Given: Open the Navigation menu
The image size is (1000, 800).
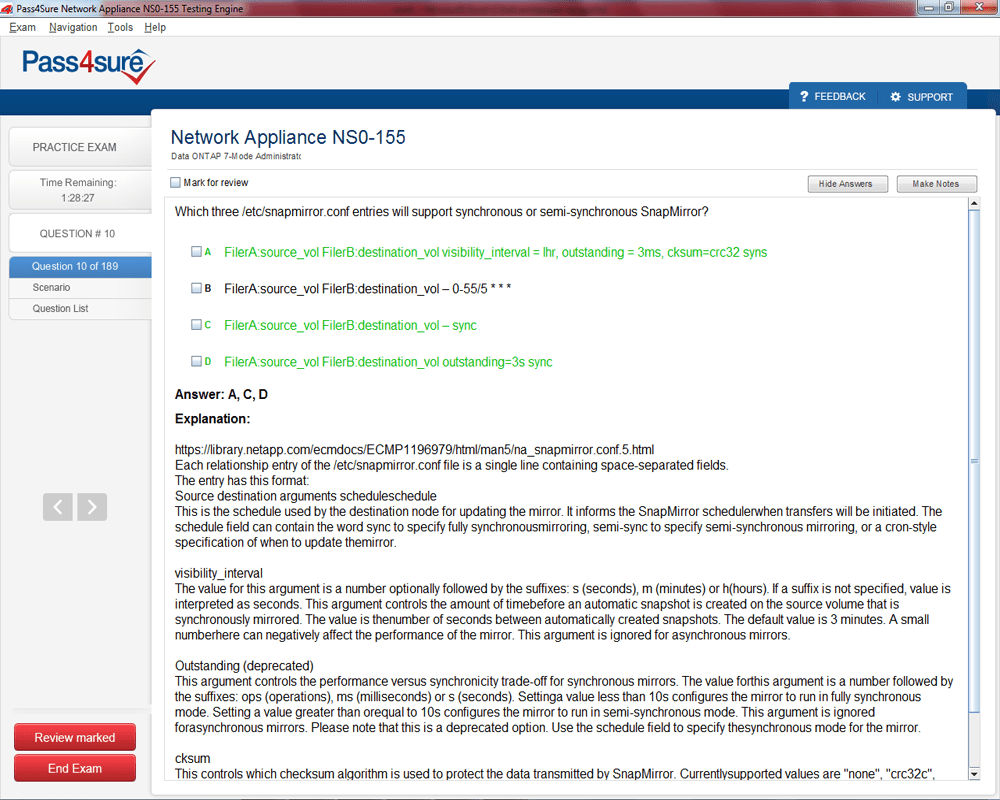Looking at the screenshot, I should [x=73, y=28].
